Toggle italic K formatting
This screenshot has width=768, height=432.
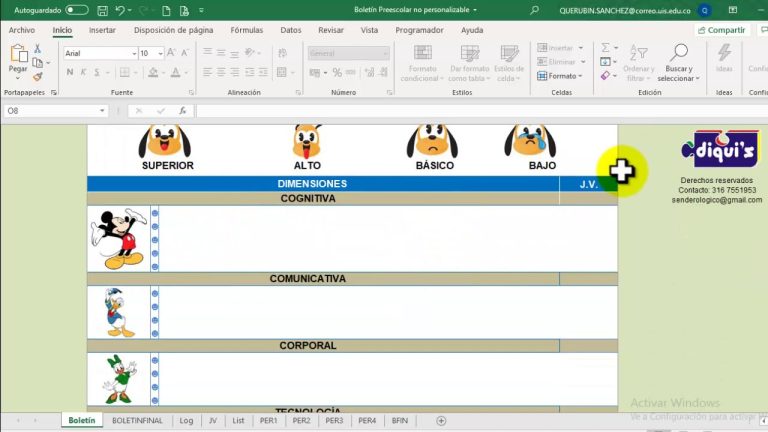83,72
